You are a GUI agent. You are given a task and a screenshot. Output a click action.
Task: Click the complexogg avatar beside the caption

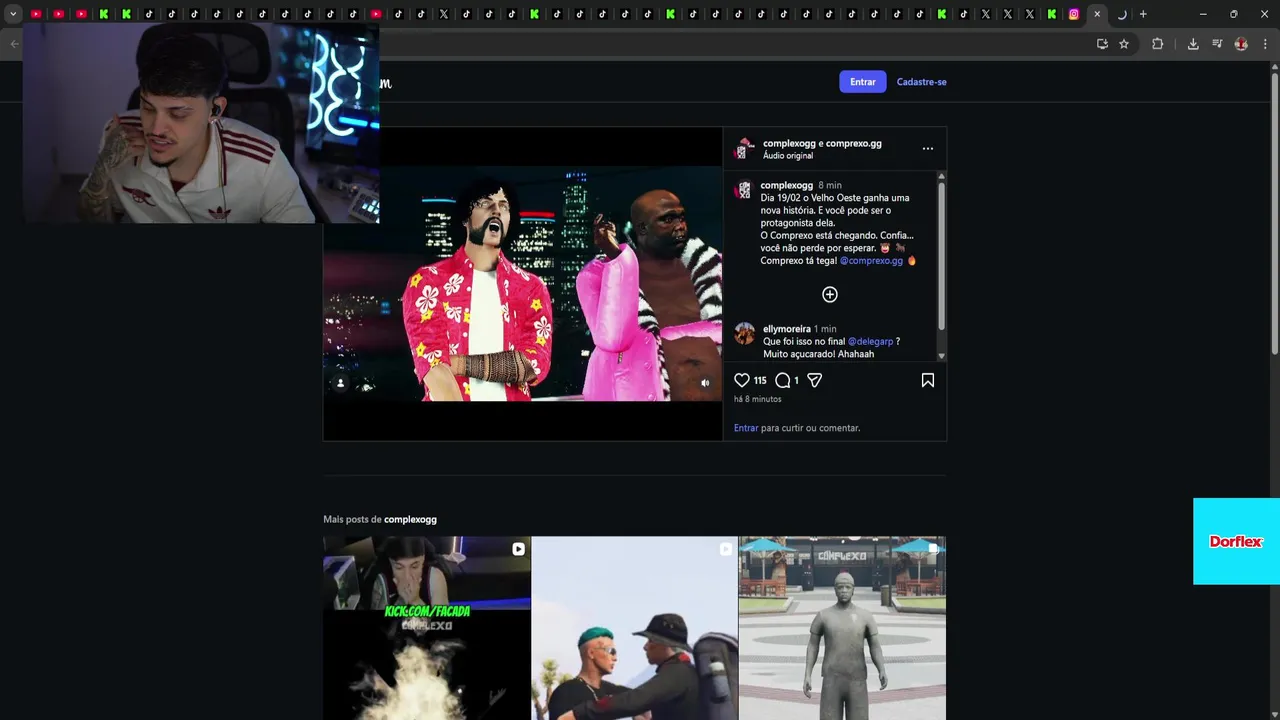(743, 190)
